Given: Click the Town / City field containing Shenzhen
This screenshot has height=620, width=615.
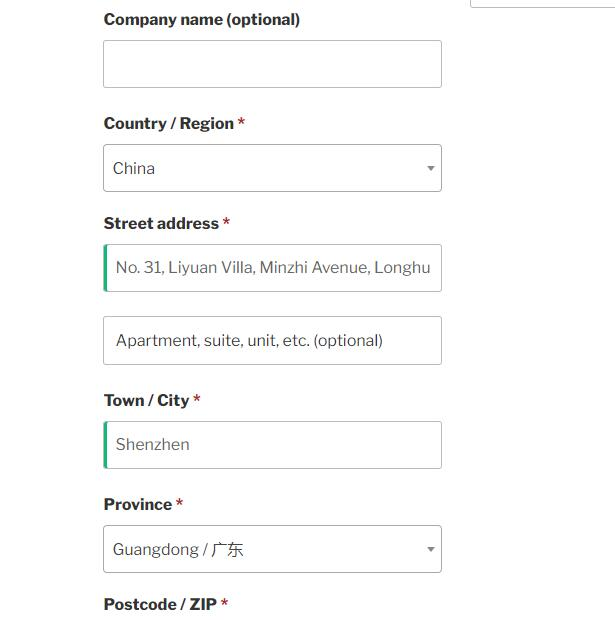Looking at the screenshot, I should coord(272,445).
